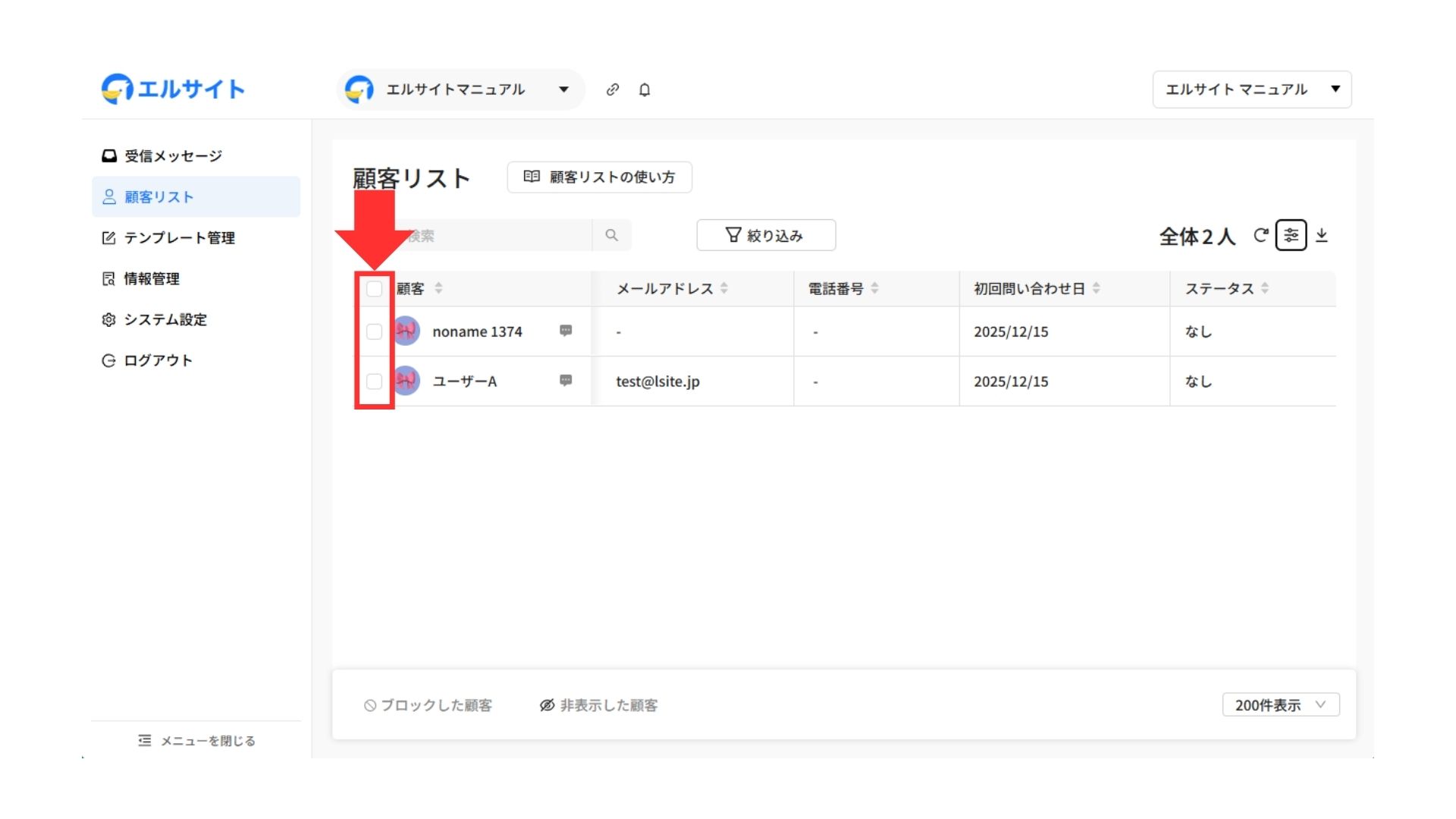The width and height of the screenshot is (1456, 819).
Task: Click the 絞り込み filter button
Action: point(766,235)
